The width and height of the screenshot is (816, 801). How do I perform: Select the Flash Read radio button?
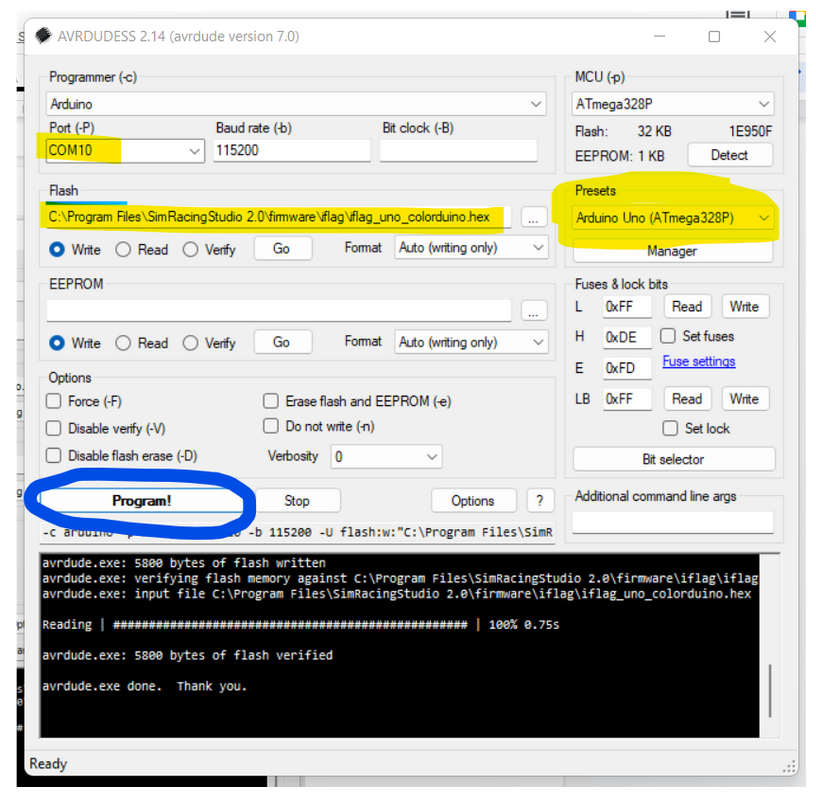pyautogui.click(x=123, y=249)
